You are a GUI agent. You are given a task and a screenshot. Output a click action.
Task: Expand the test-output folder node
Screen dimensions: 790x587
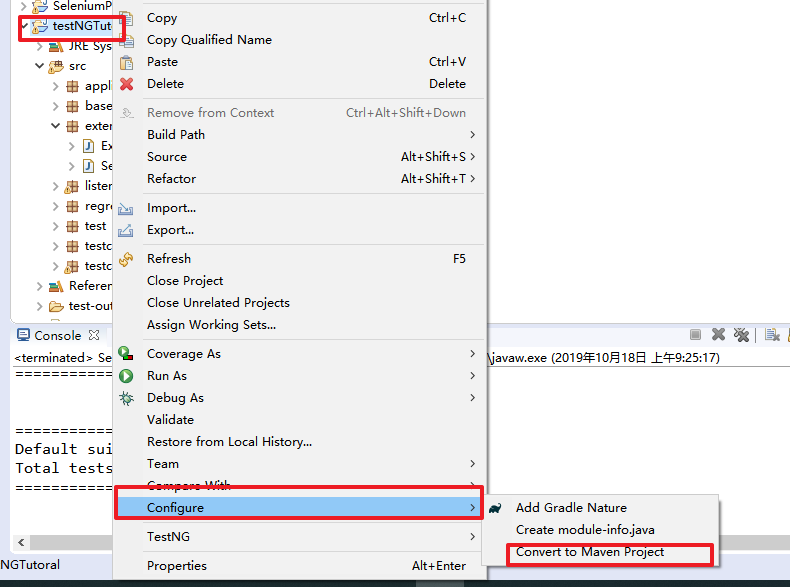click(40, 306)
